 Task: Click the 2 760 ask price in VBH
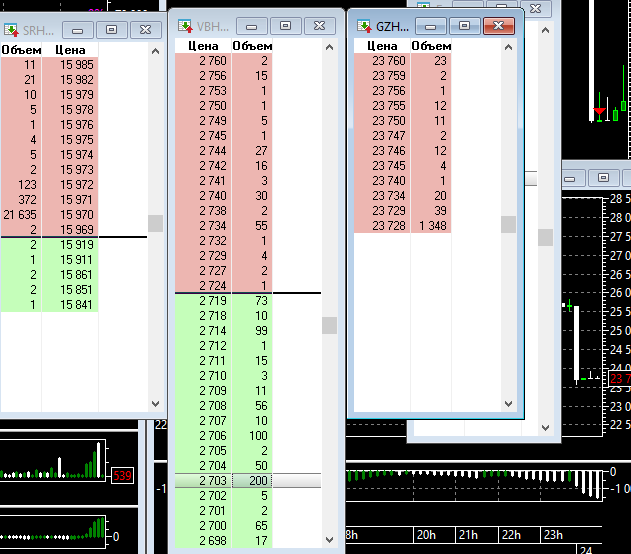click(203, 61)
